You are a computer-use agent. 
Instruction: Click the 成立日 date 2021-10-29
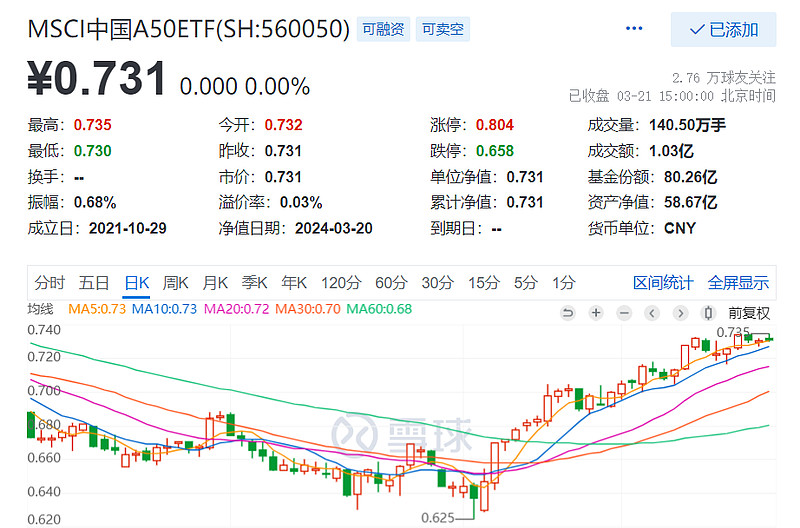[128, 229]
